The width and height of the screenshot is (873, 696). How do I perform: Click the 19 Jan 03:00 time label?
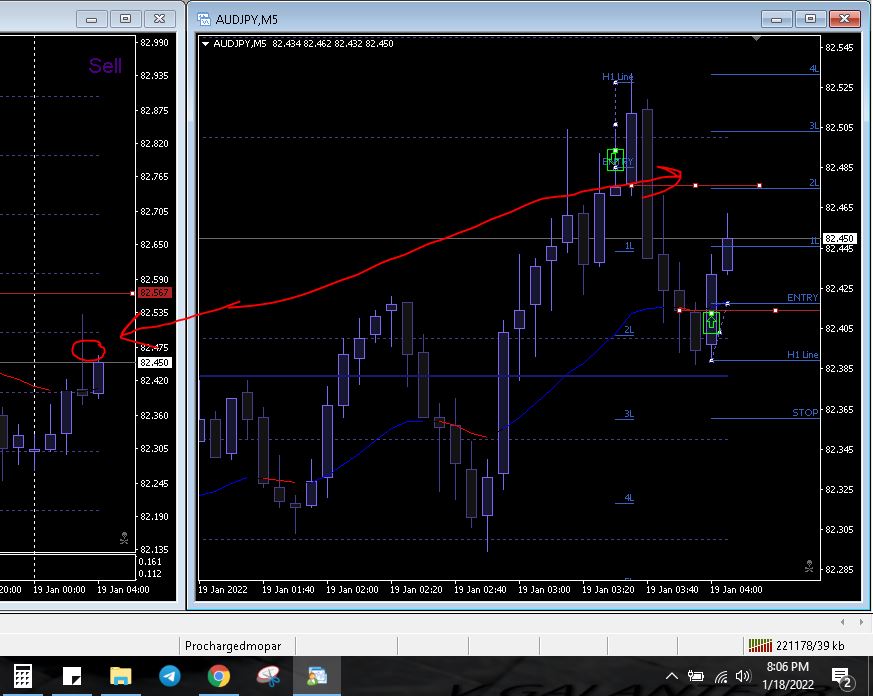tap(544, 590)
